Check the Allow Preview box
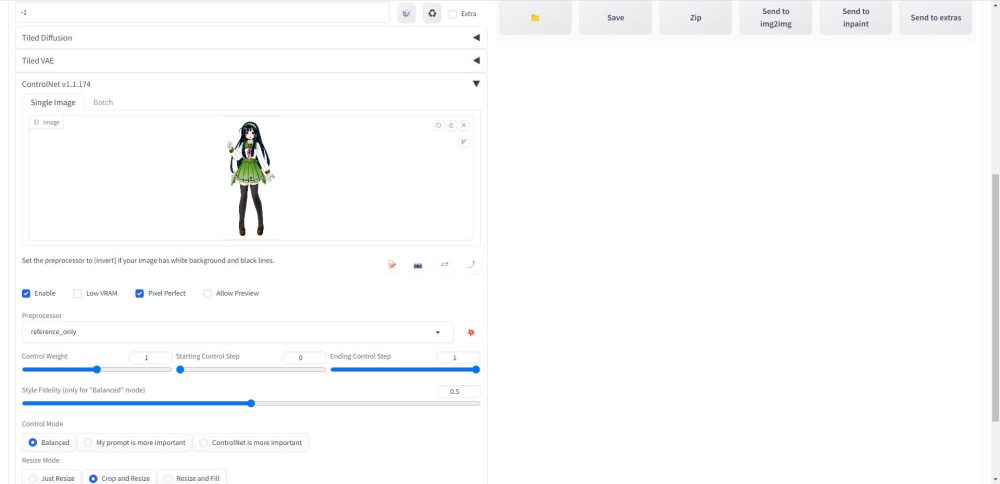The height and width of the screenshot is (484, 1000). tap(208, 294)
